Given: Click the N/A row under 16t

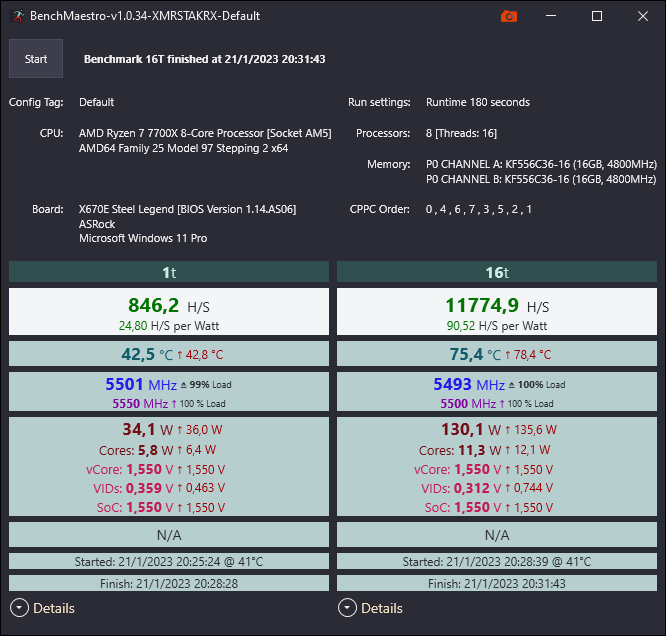Looking at the screenshot, I should click(497, 534).
